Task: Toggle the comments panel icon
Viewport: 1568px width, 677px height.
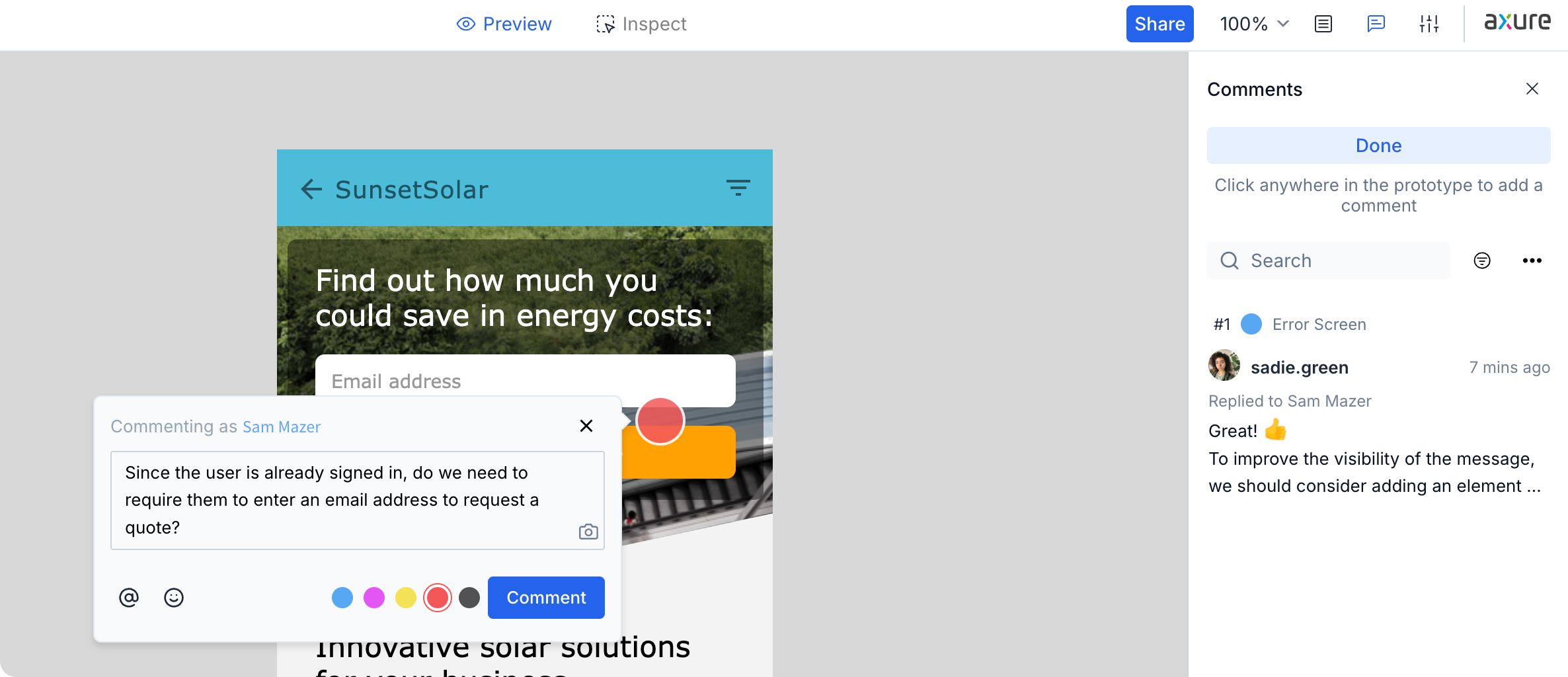Action: pyautogui.click(x=1376, y=24)
